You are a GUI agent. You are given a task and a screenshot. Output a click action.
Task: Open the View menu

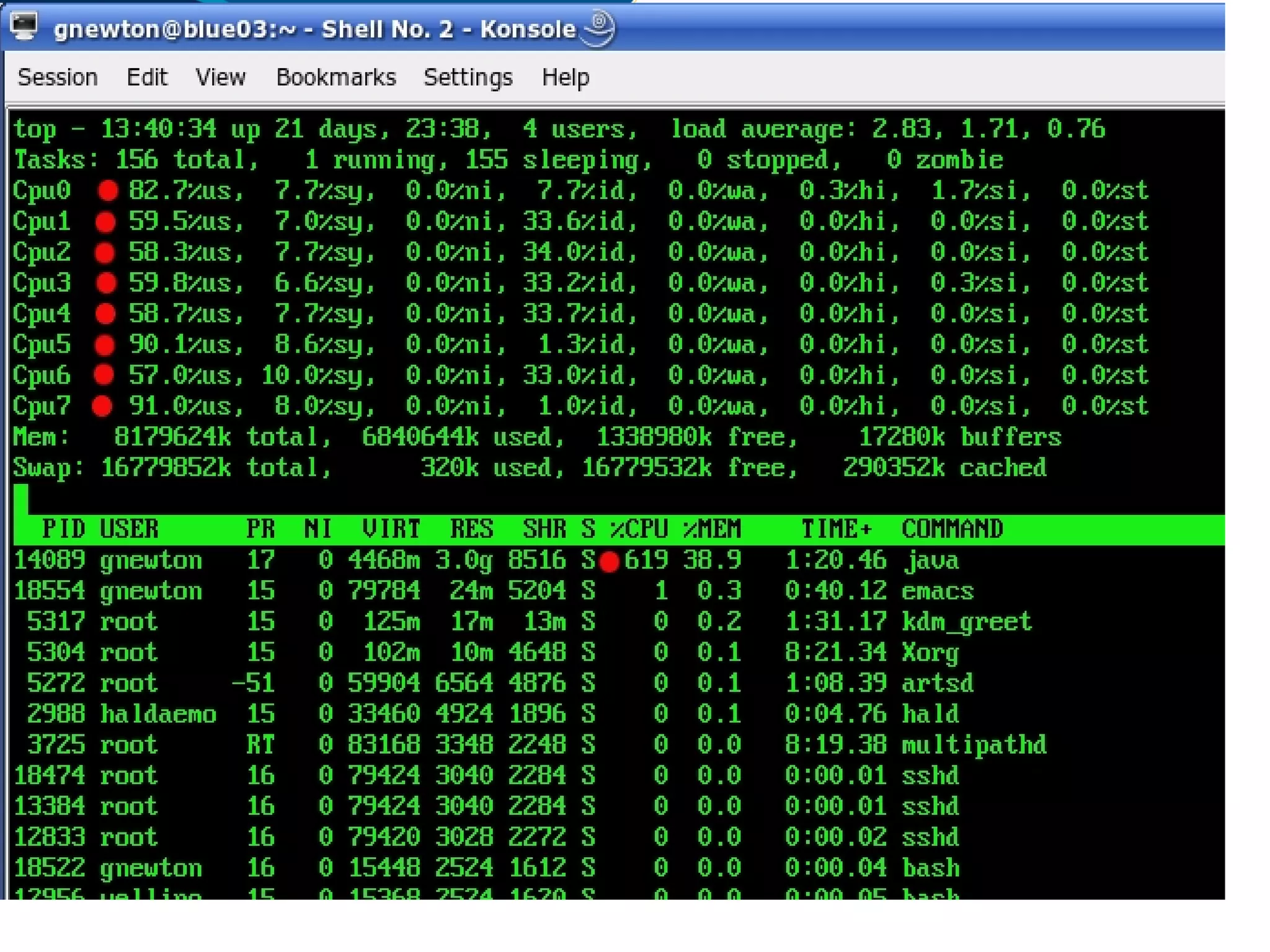click(x=220, y=77)
